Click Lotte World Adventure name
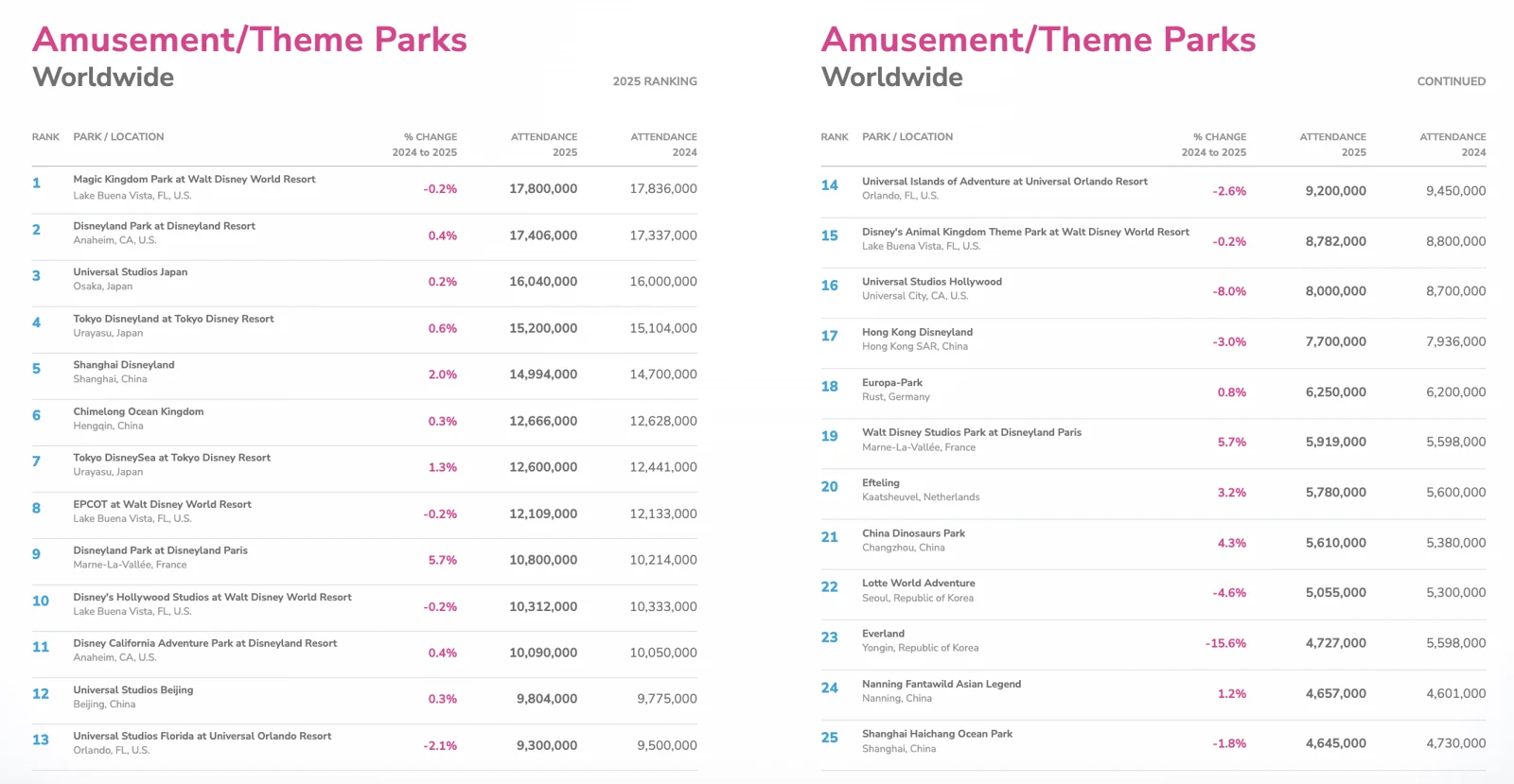Screen dimensions: 1514x784 918,583
